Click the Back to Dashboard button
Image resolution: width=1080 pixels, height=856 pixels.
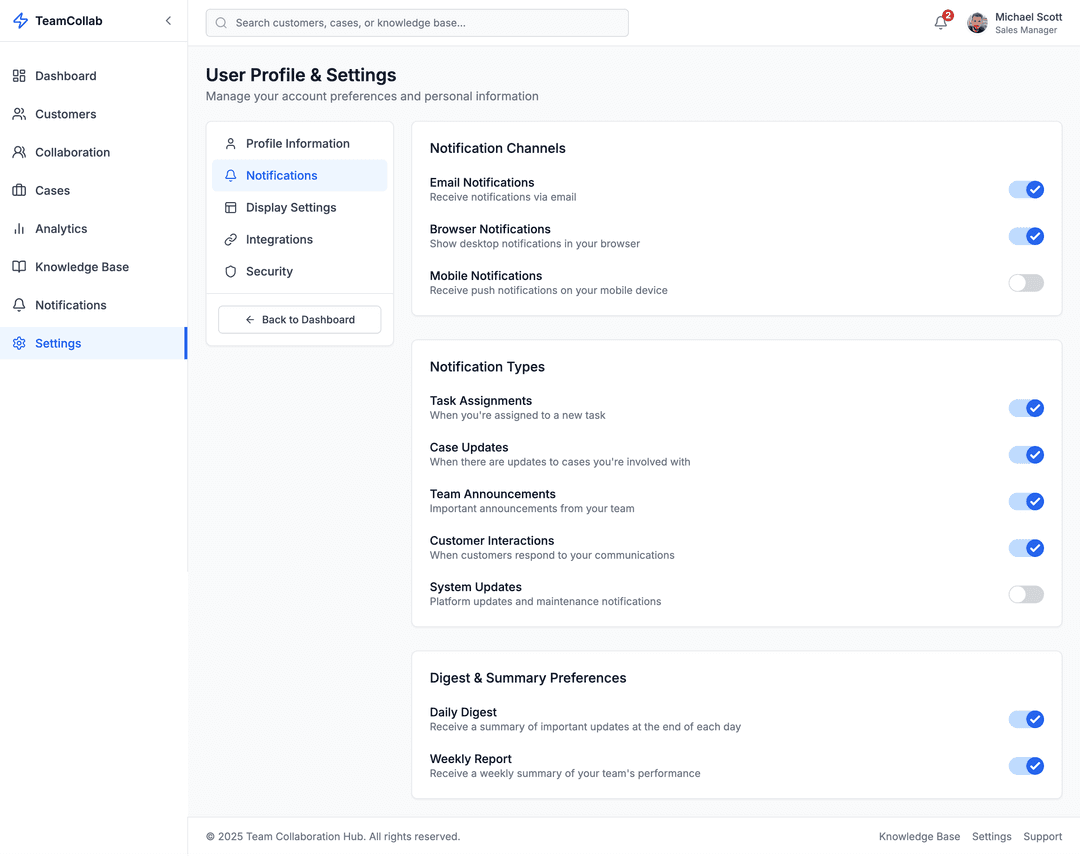pos(299,320)
